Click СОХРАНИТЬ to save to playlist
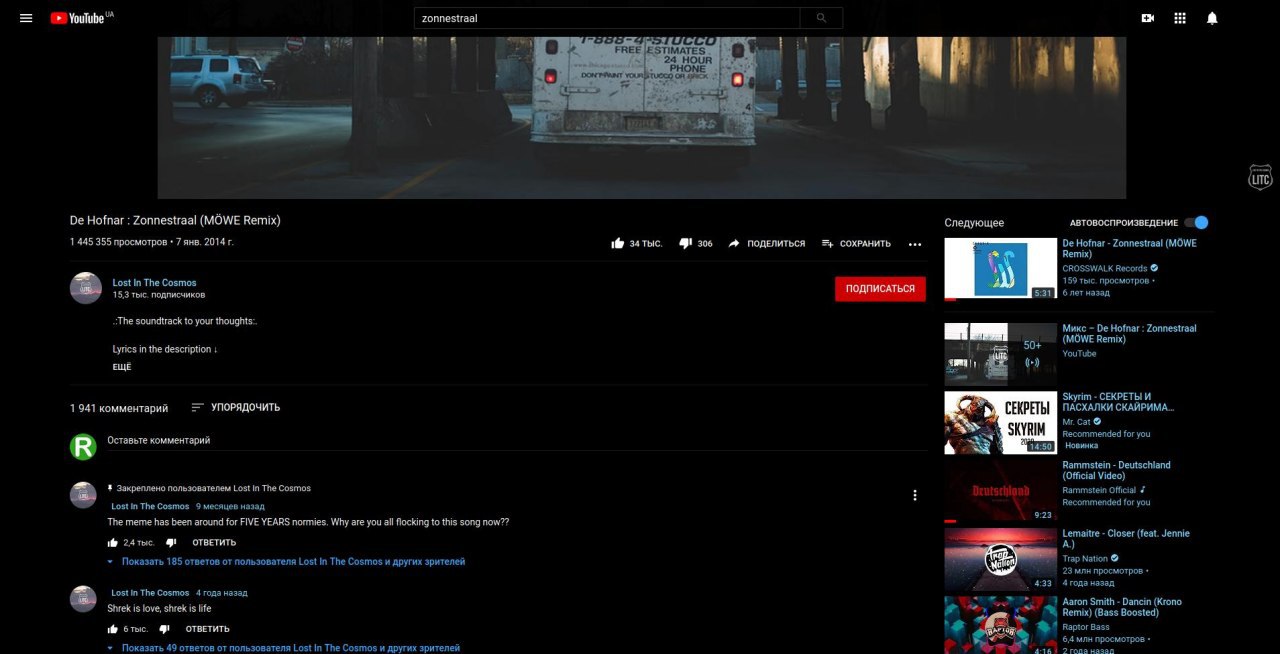This screenshot has width=1280, height=654. click(x=856, y=243)
